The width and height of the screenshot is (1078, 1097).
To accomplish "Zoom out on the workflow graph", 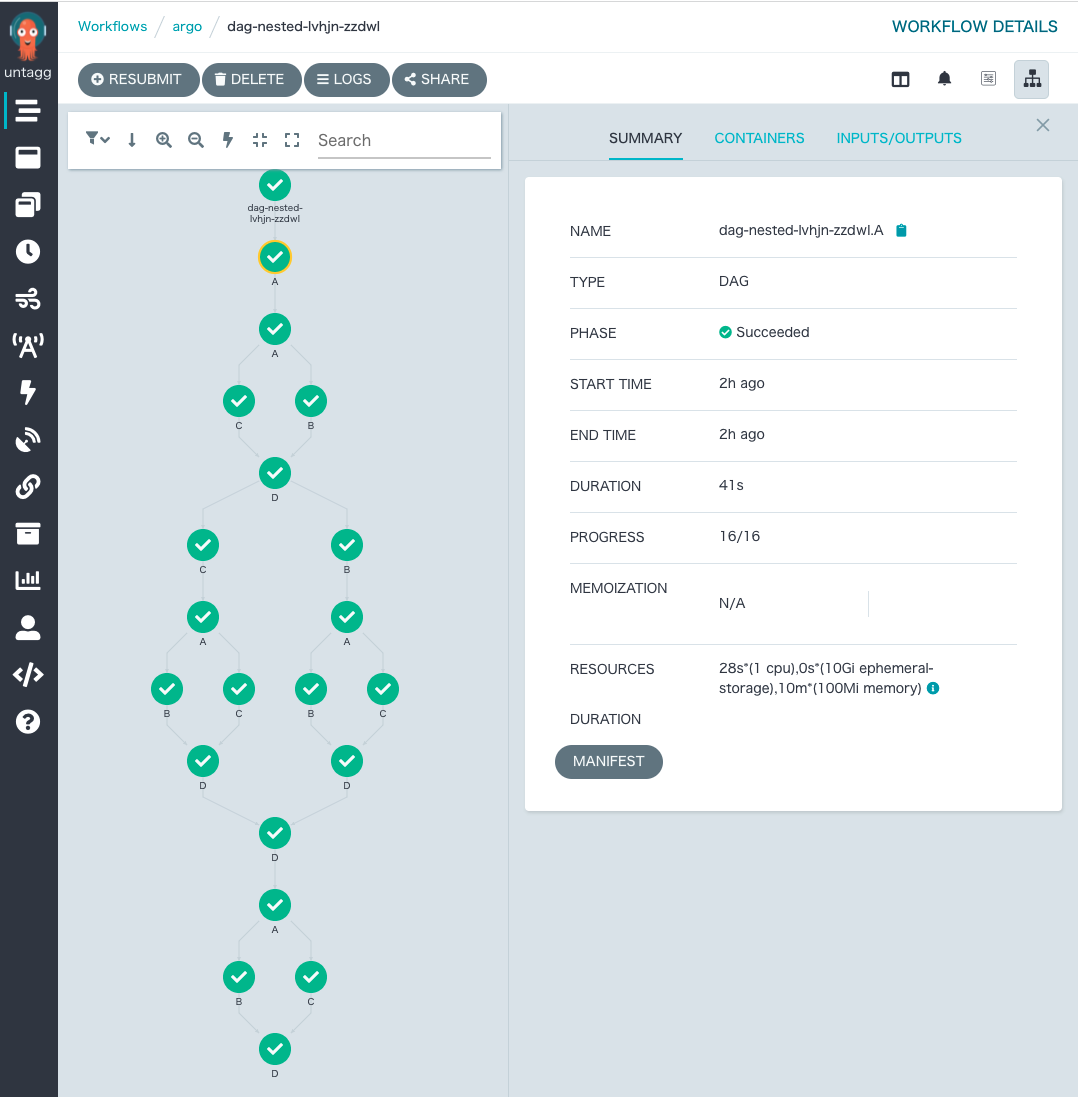I will 196,140.
